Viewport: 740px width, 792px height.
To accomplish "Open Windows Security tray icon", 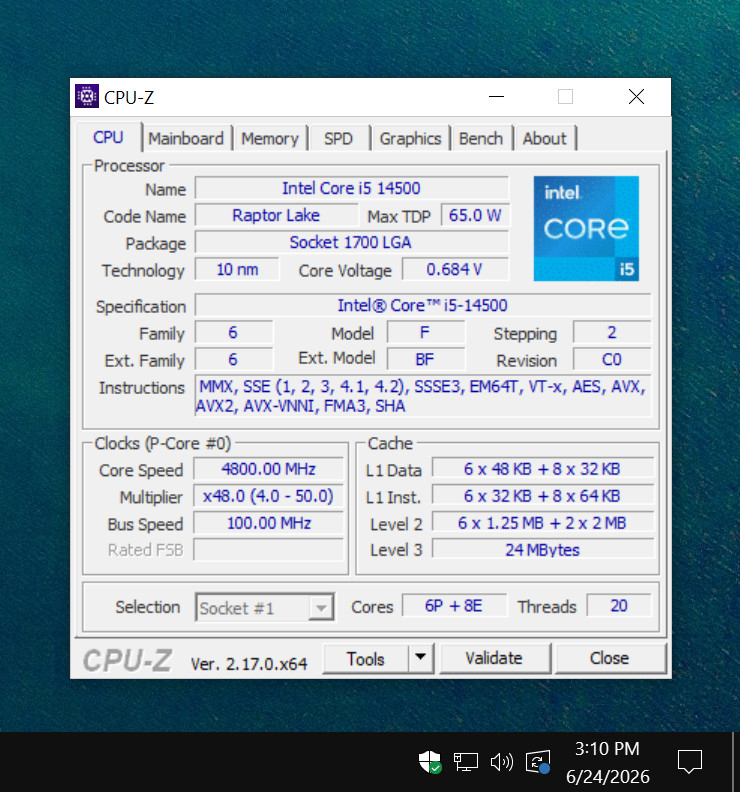I will coord(430,761).
